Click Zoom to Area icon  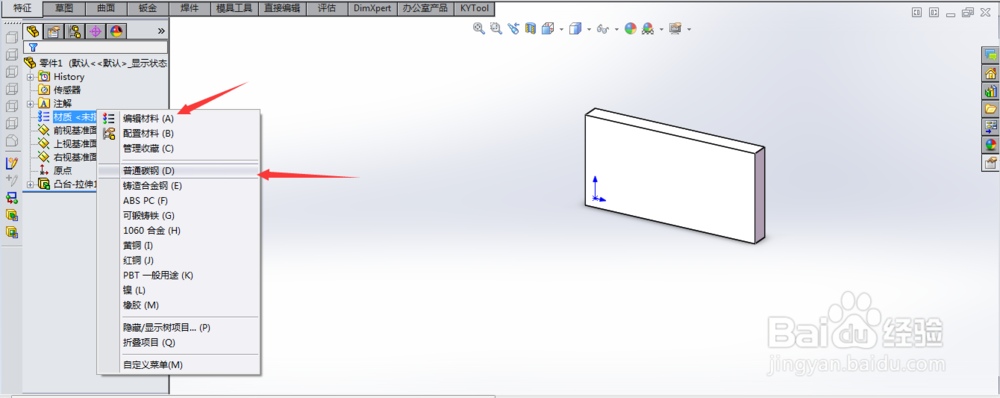click(496, 28)
